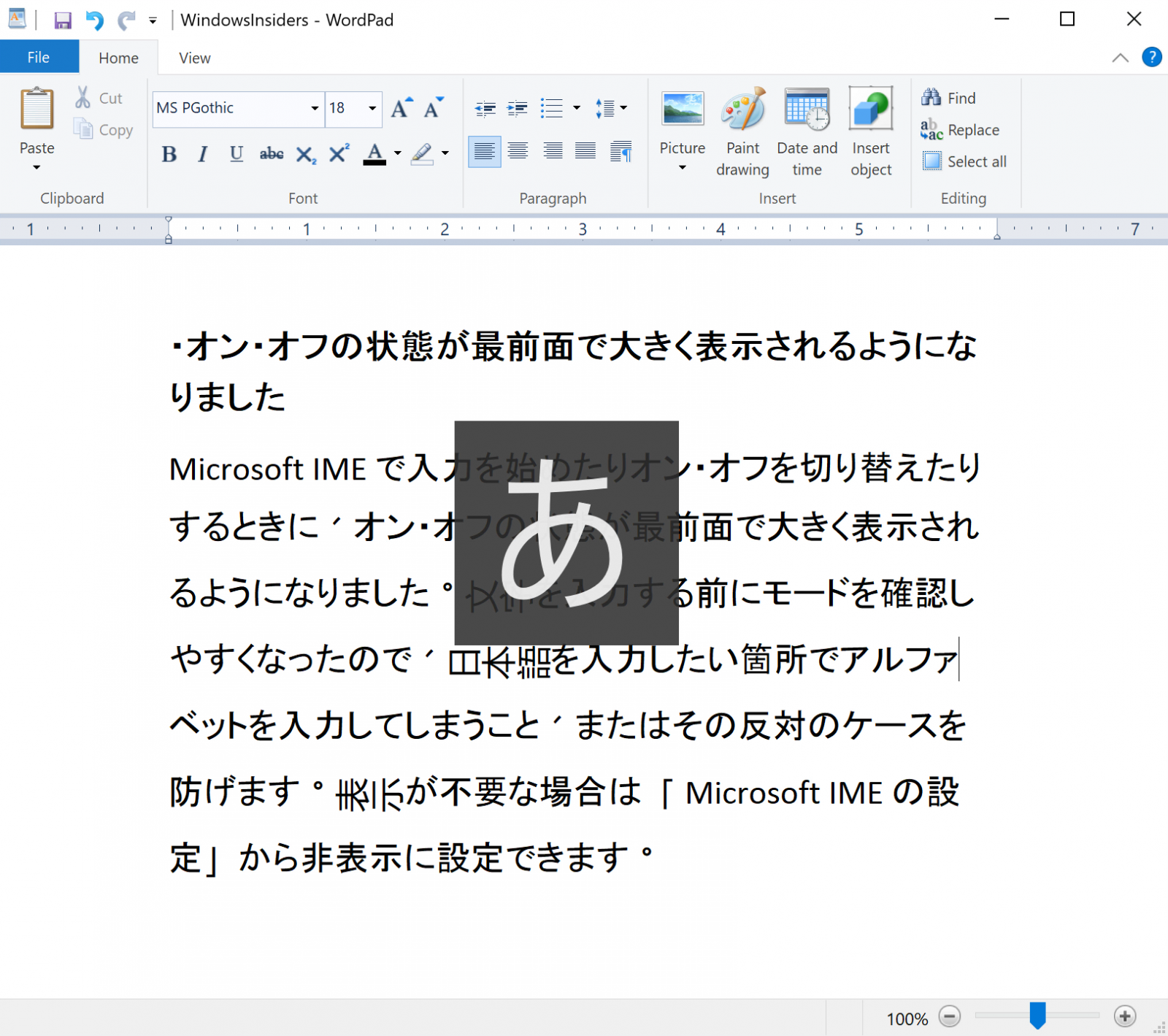Apply superscript formatting
Screen dimensions: 1168x1036
pos(337,154)
